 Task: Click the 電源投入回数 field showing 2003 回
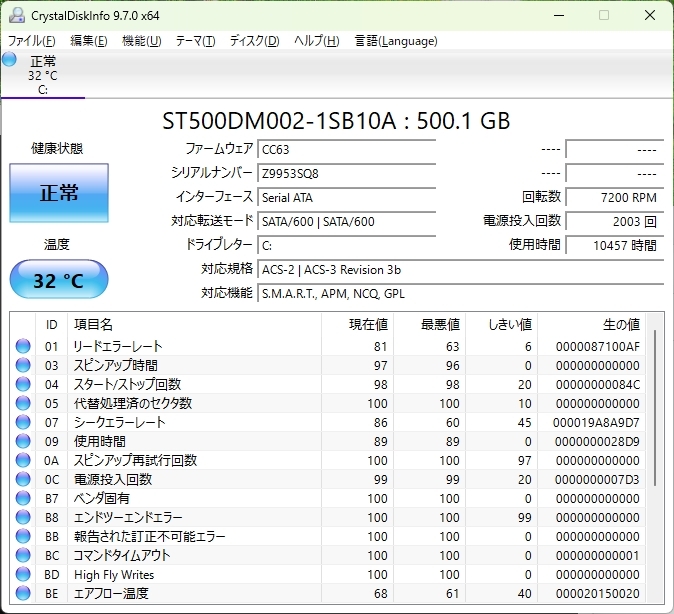(x=615, y=221)
